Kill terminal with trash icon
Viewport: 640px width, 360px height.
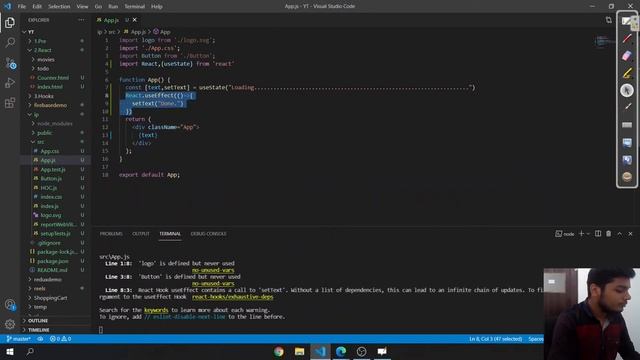pyautogui.click(x=609, y=233)
